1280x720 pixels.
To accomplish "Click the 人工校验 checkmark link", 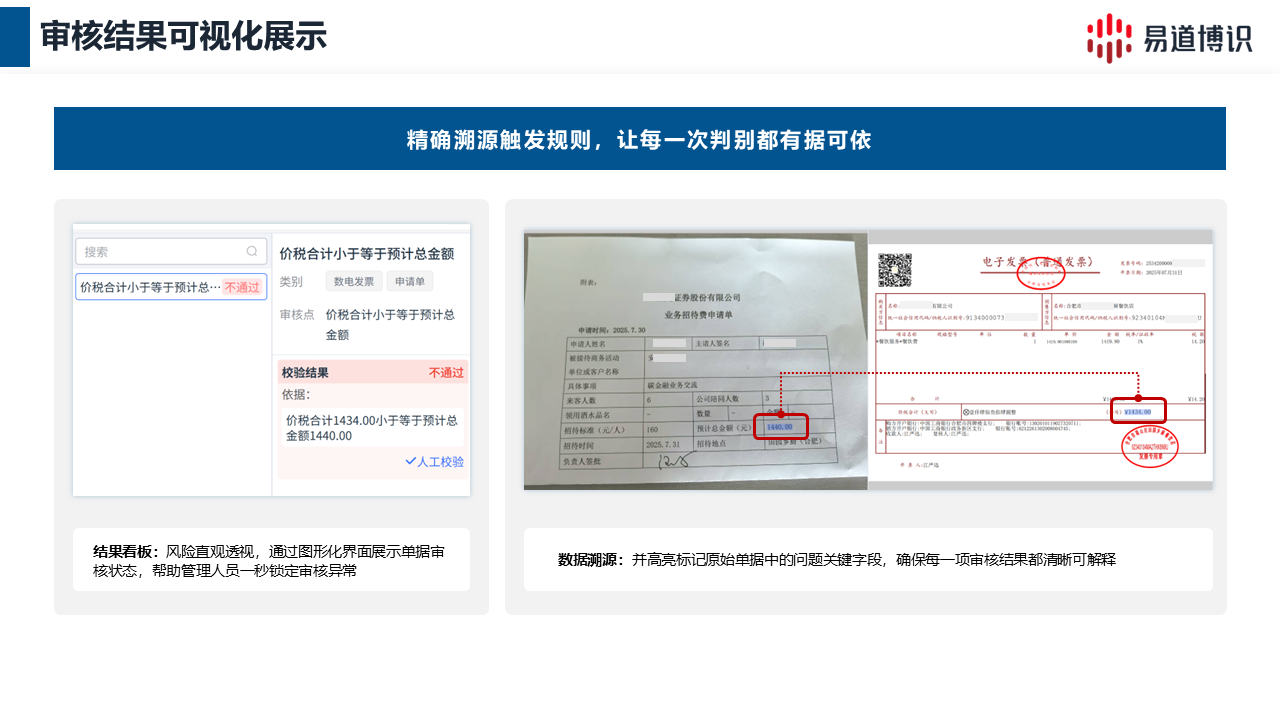I will pyautogui.click(x=434, y=462).
